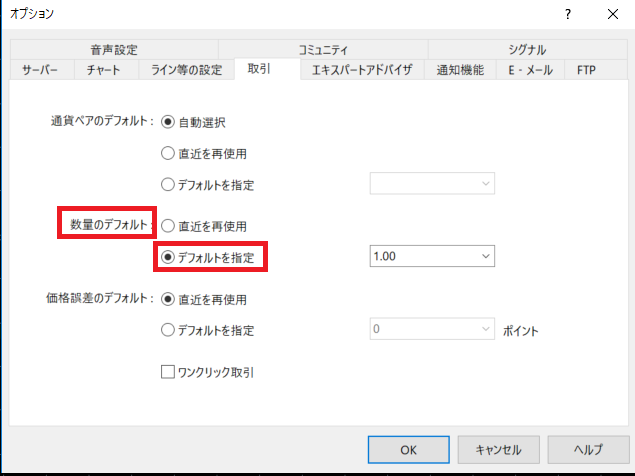Click the キャンセル button

click(499, 449)
